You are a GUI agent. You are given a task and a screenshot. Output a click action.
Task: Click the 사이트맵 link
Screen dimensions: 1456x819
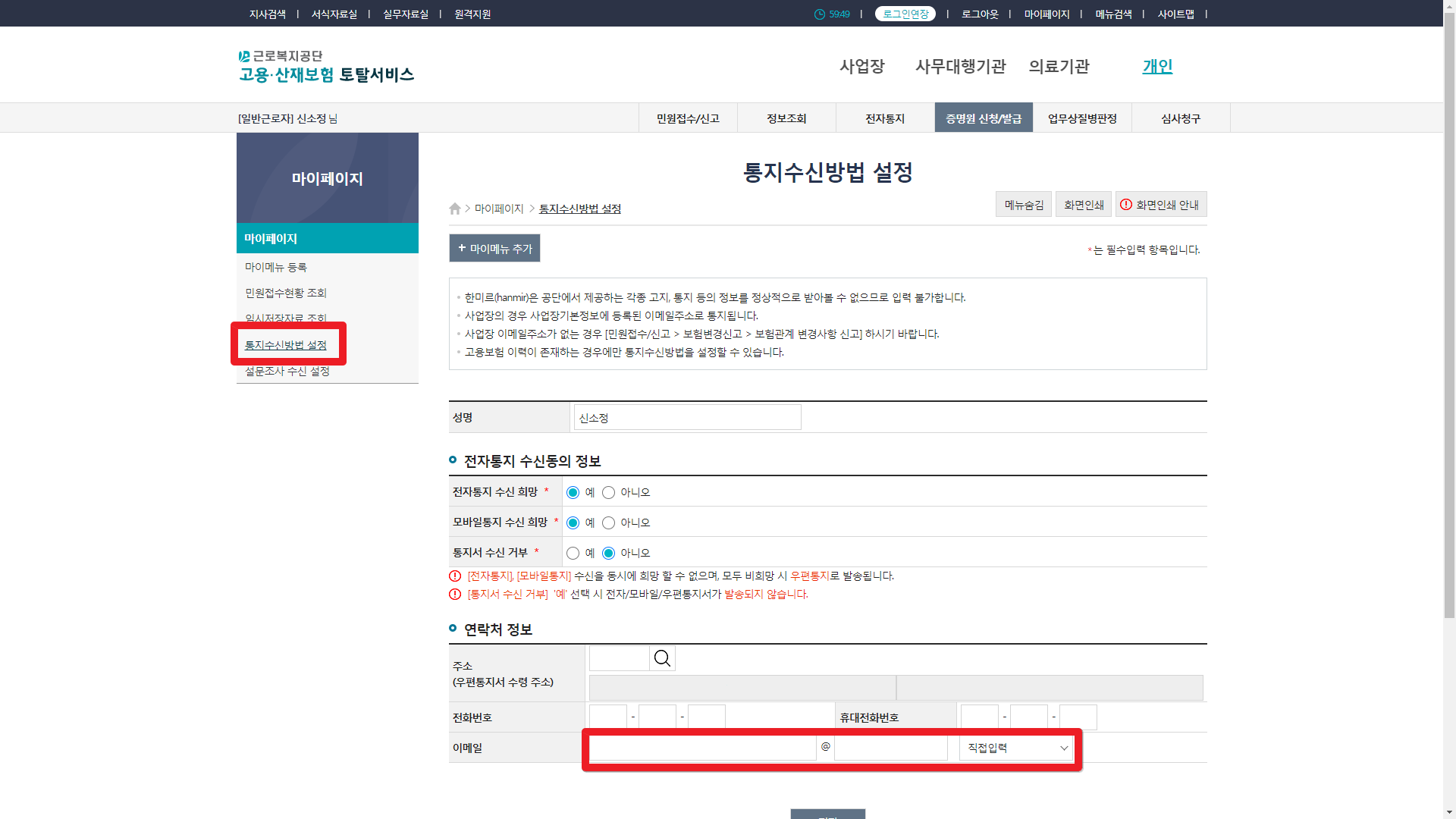point(1176,14)
